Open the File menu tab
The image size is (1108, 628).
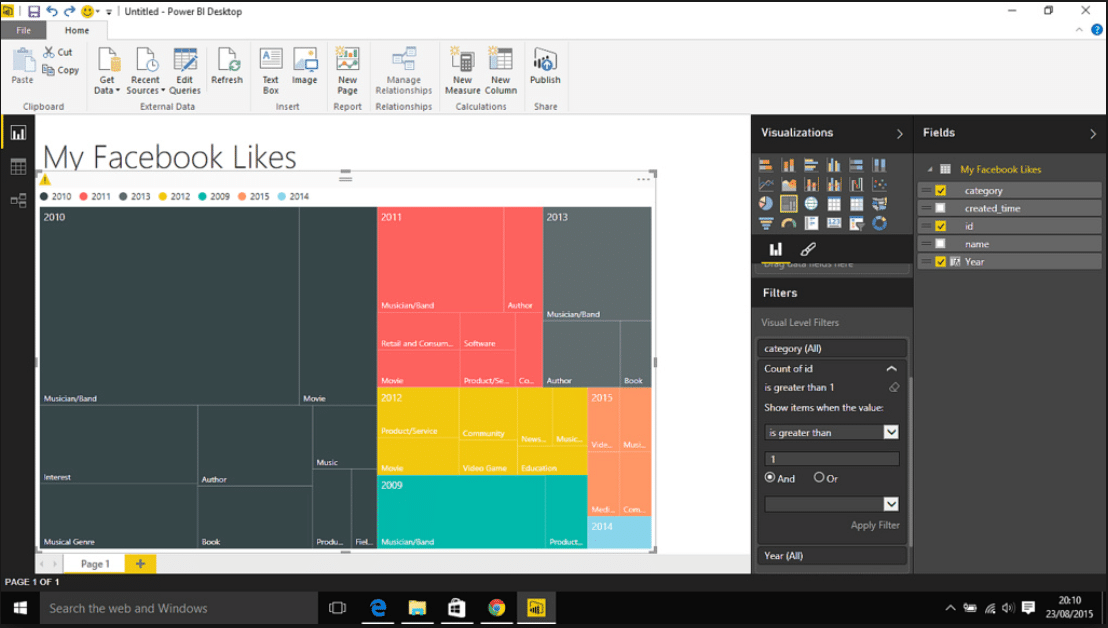(23, 30)
